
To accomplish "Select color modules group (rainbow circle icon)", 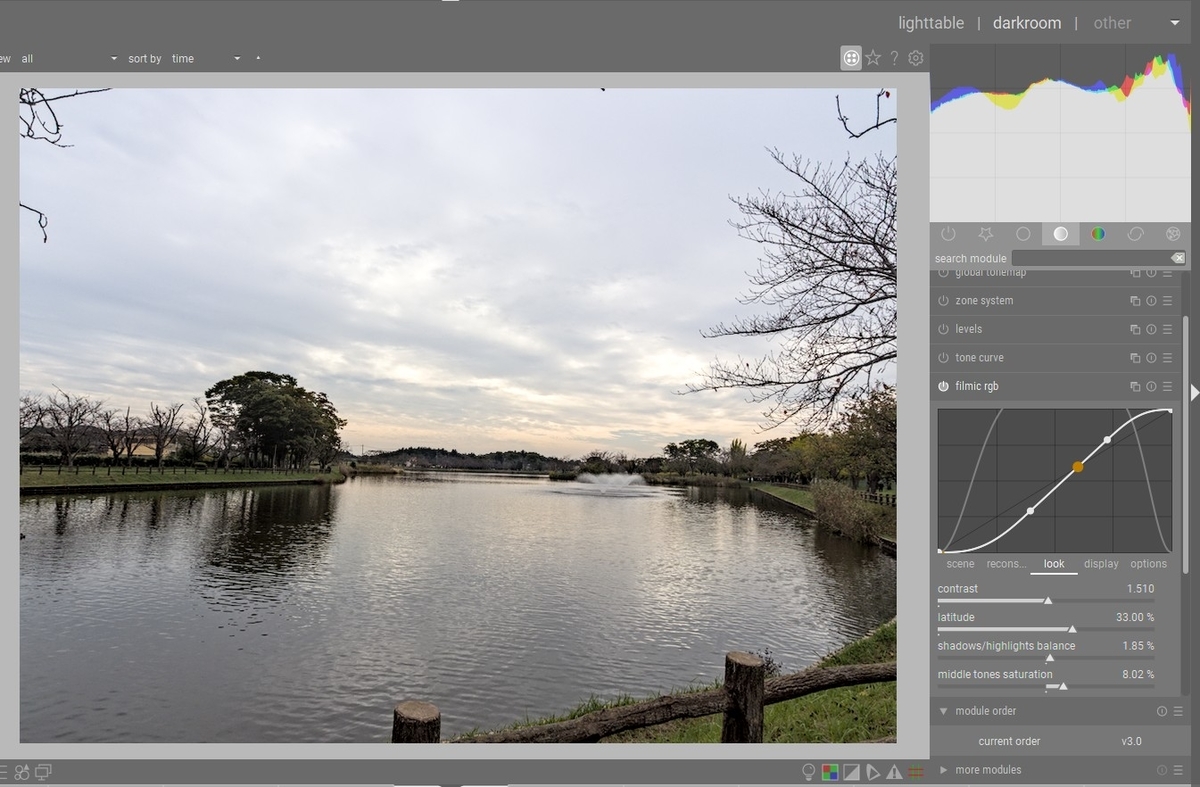I will pyautogui.click(x=1098, y=234).
